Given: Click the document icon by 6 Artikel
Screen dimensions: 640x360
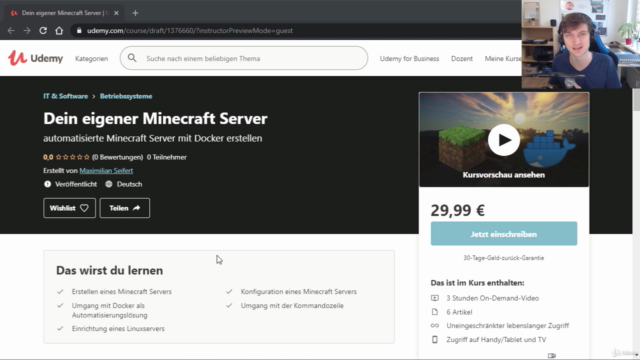Looking at the screenshot, I should [x=435, y=312].
